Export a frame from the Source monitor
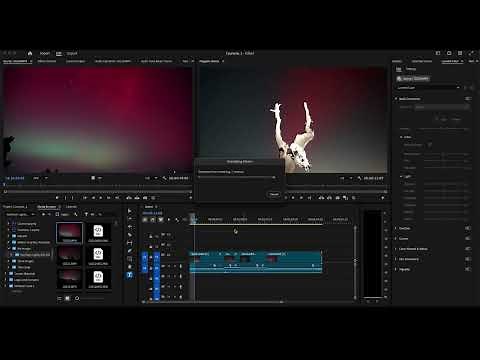The height and width of the screenshot is (360, 480). (145, 198)
